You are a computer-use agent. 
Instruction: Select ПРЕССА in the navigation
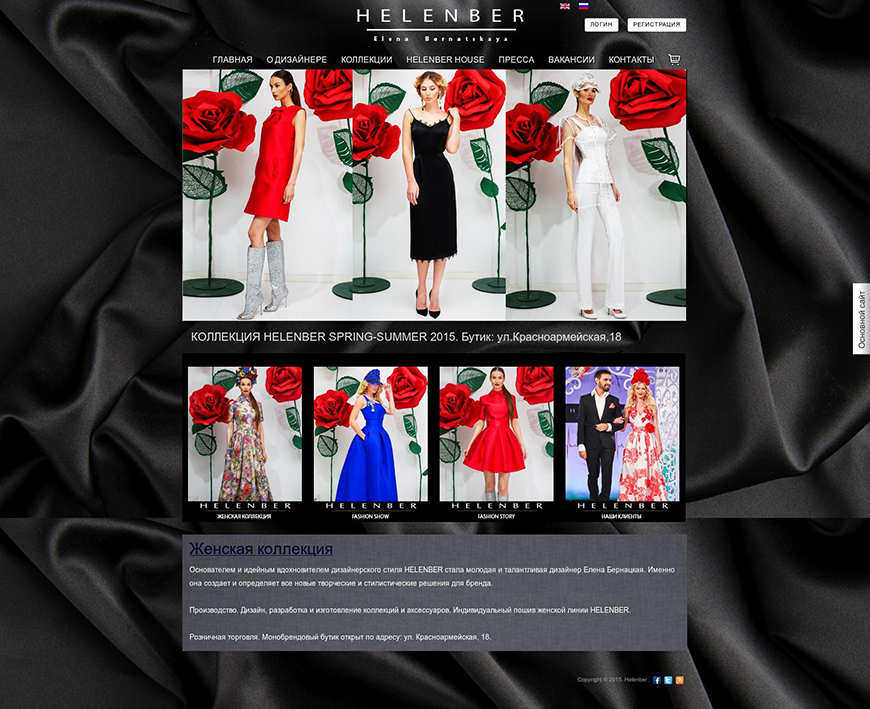pos(516,60)
